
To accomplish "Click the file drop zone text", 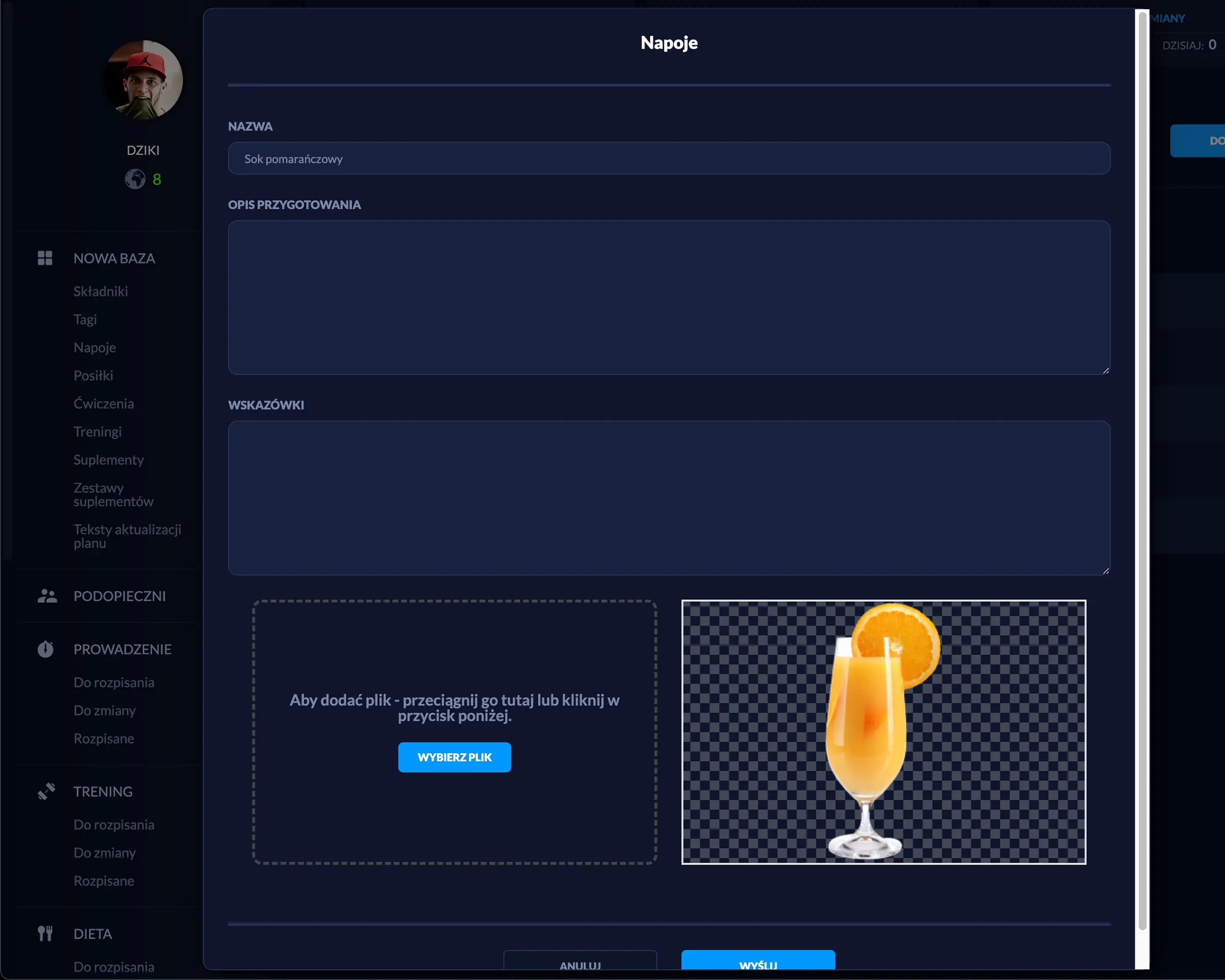I will pos(455,708).
